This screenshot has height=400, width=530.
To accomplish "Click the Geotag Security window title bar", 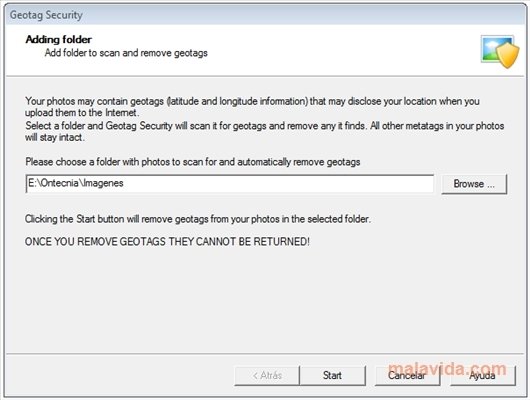I will [265, 15].
